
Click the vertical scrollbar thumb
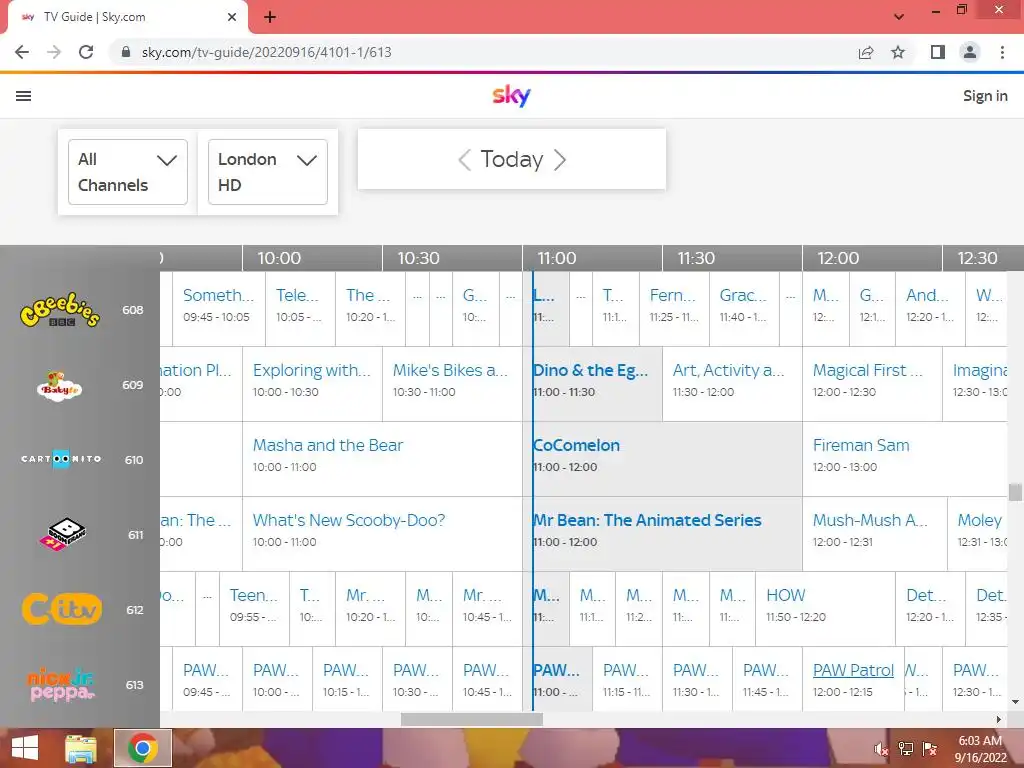[x=1015, y=492]
